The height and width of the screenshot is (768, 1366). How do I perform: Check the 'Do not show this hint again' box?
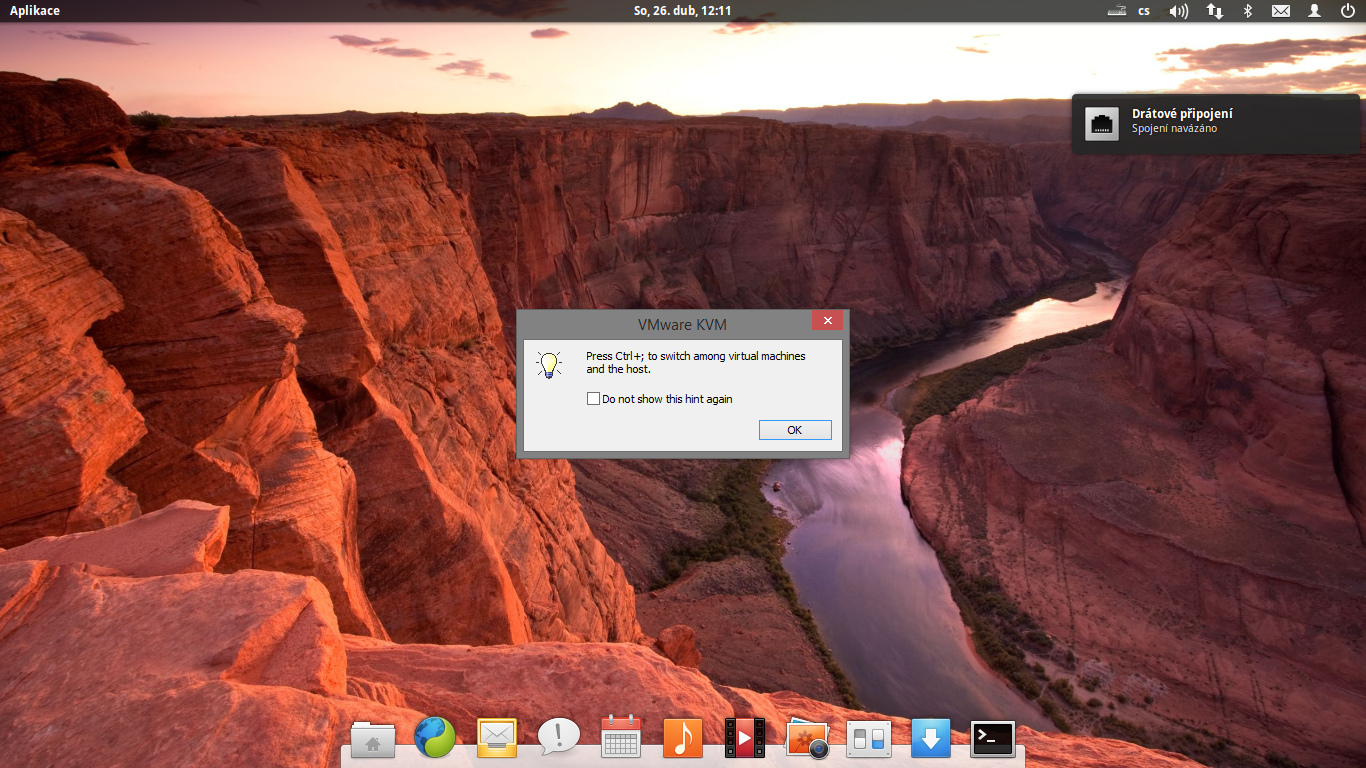pos(593,398)
